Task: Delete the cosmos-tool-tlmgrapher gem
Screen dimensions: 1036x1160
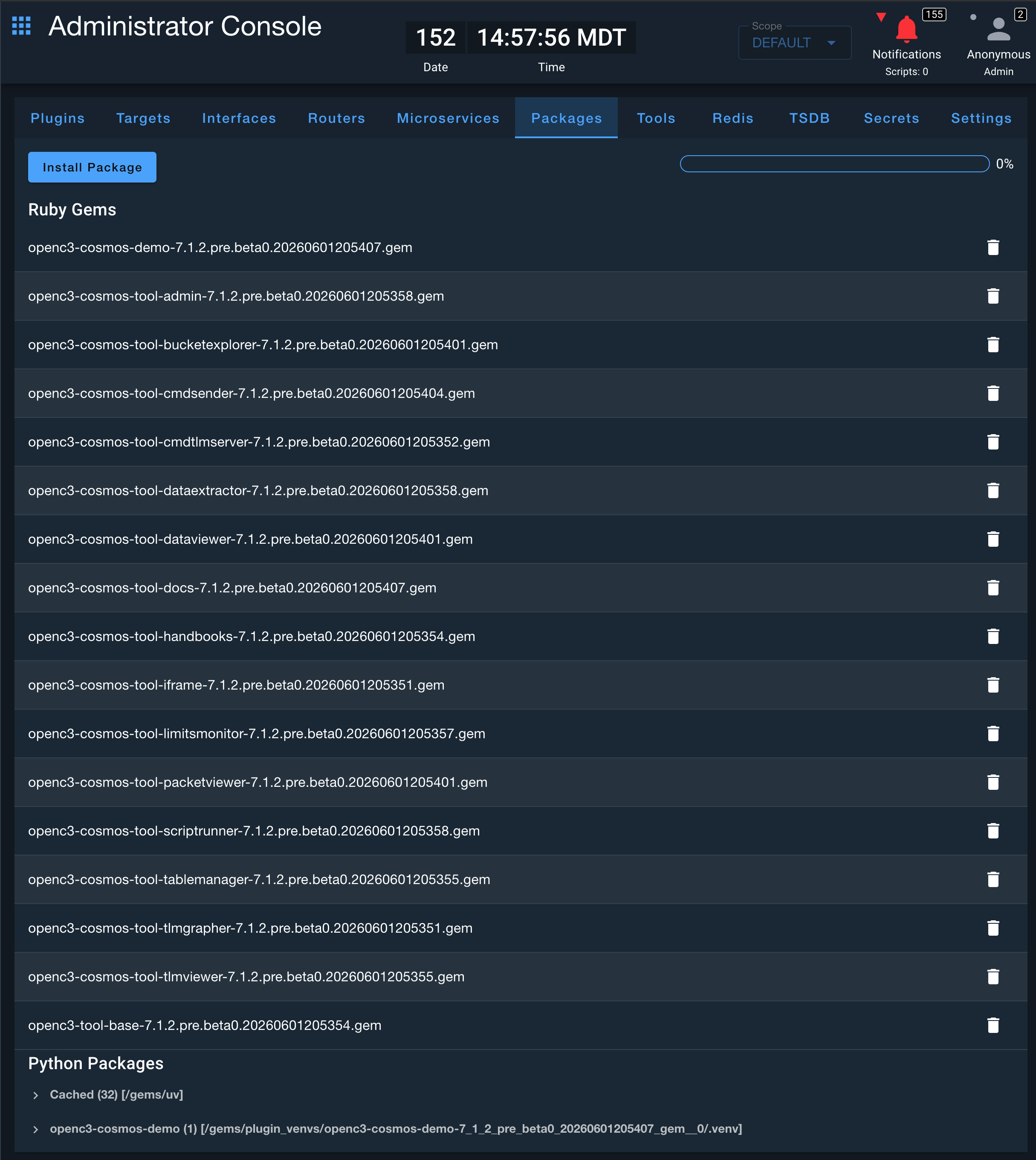Action: pyautogui.click(x=993, y=928)
